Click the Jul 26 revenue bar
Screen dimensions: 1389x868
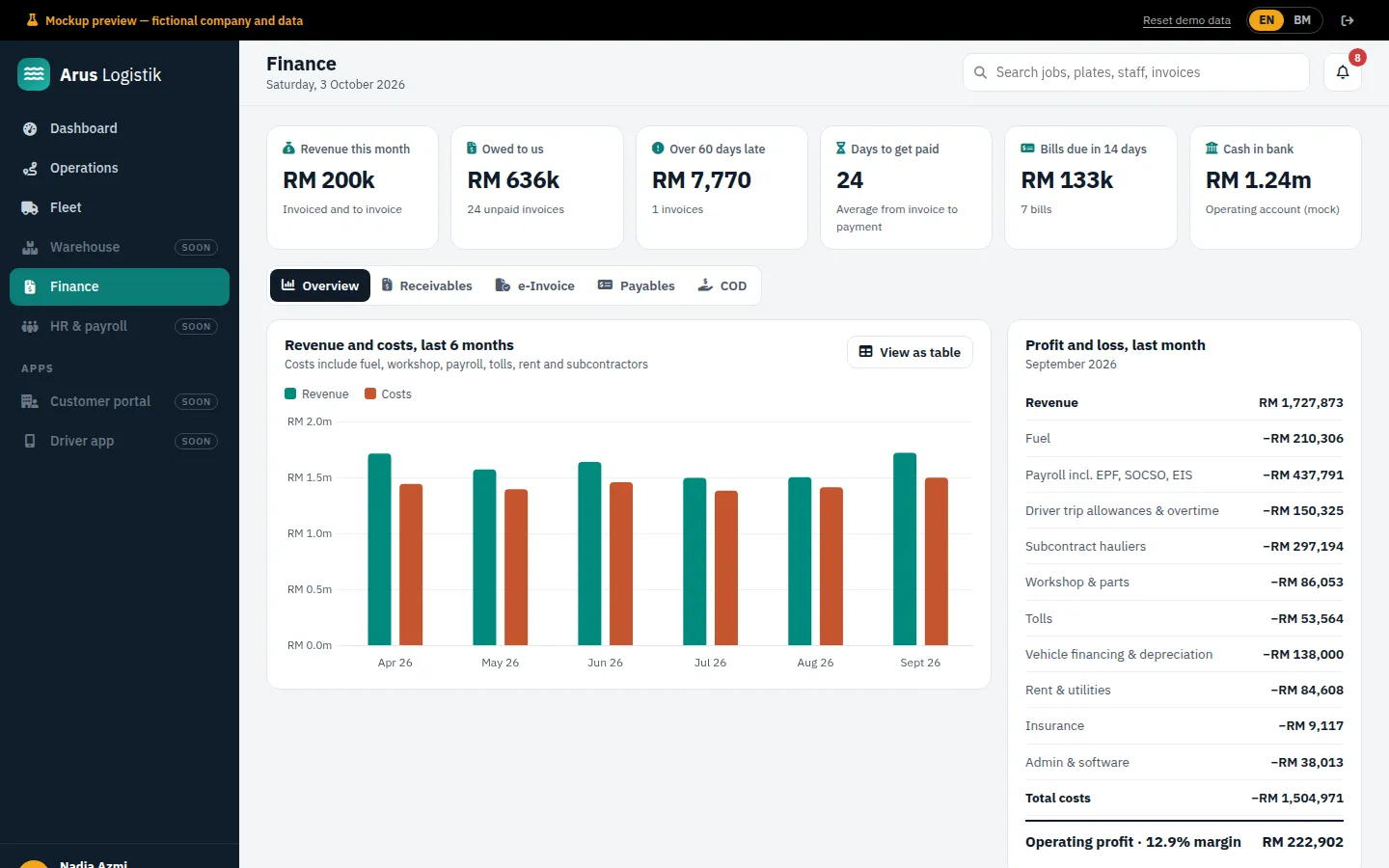[x=694, y=561]
